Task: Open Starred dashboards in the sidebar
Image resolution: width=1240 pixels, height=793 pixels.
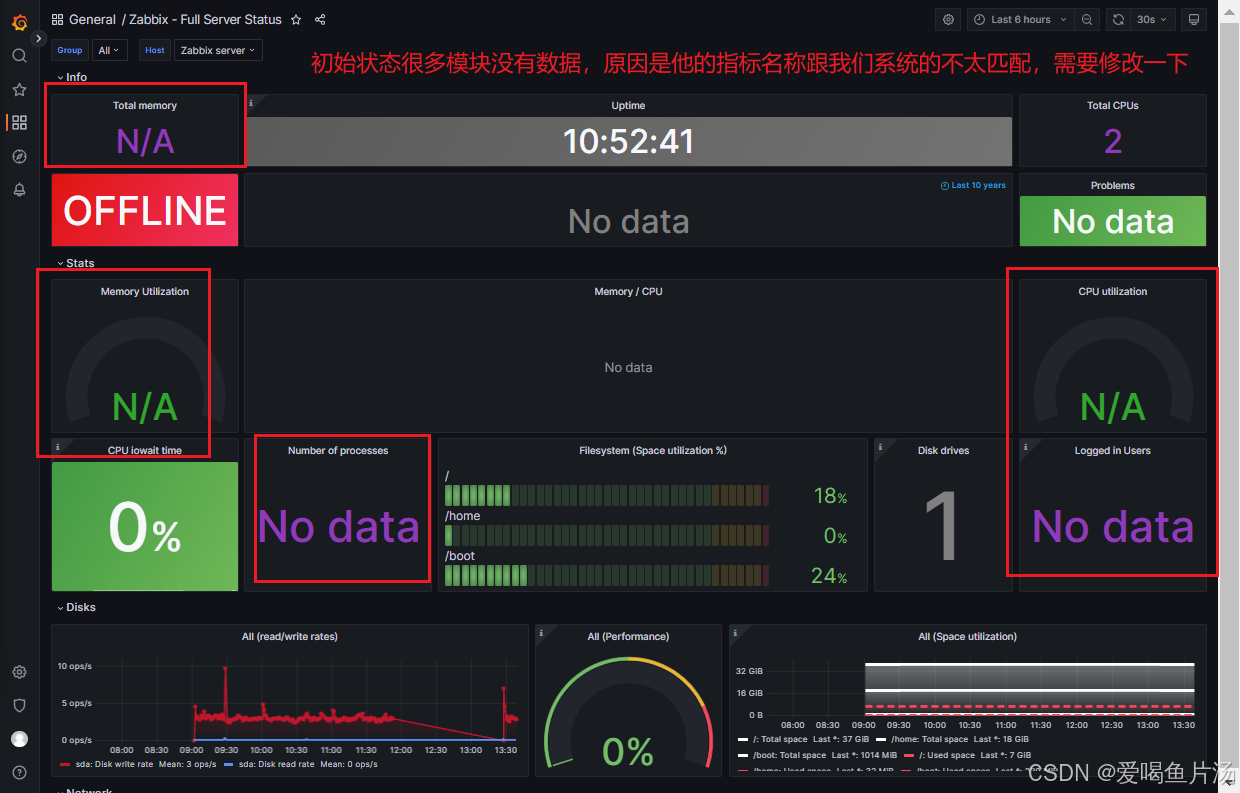Action: [x=19, y=89]
